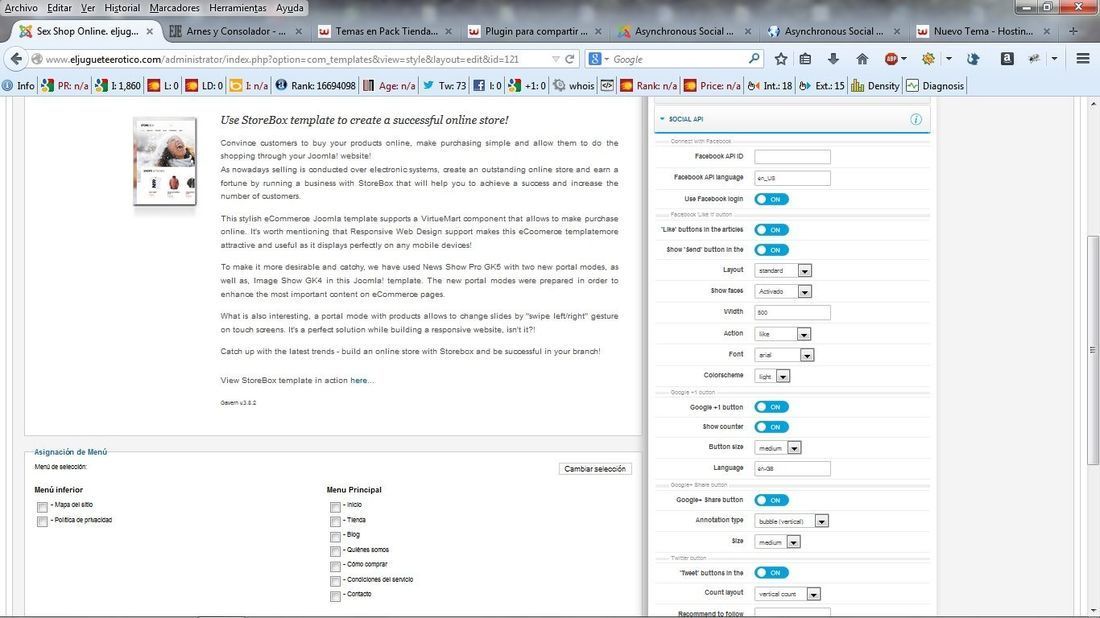Go to browser home page icon
Image resolution: width=1100 pixels, height=618 pixels.
pos(862,60)
